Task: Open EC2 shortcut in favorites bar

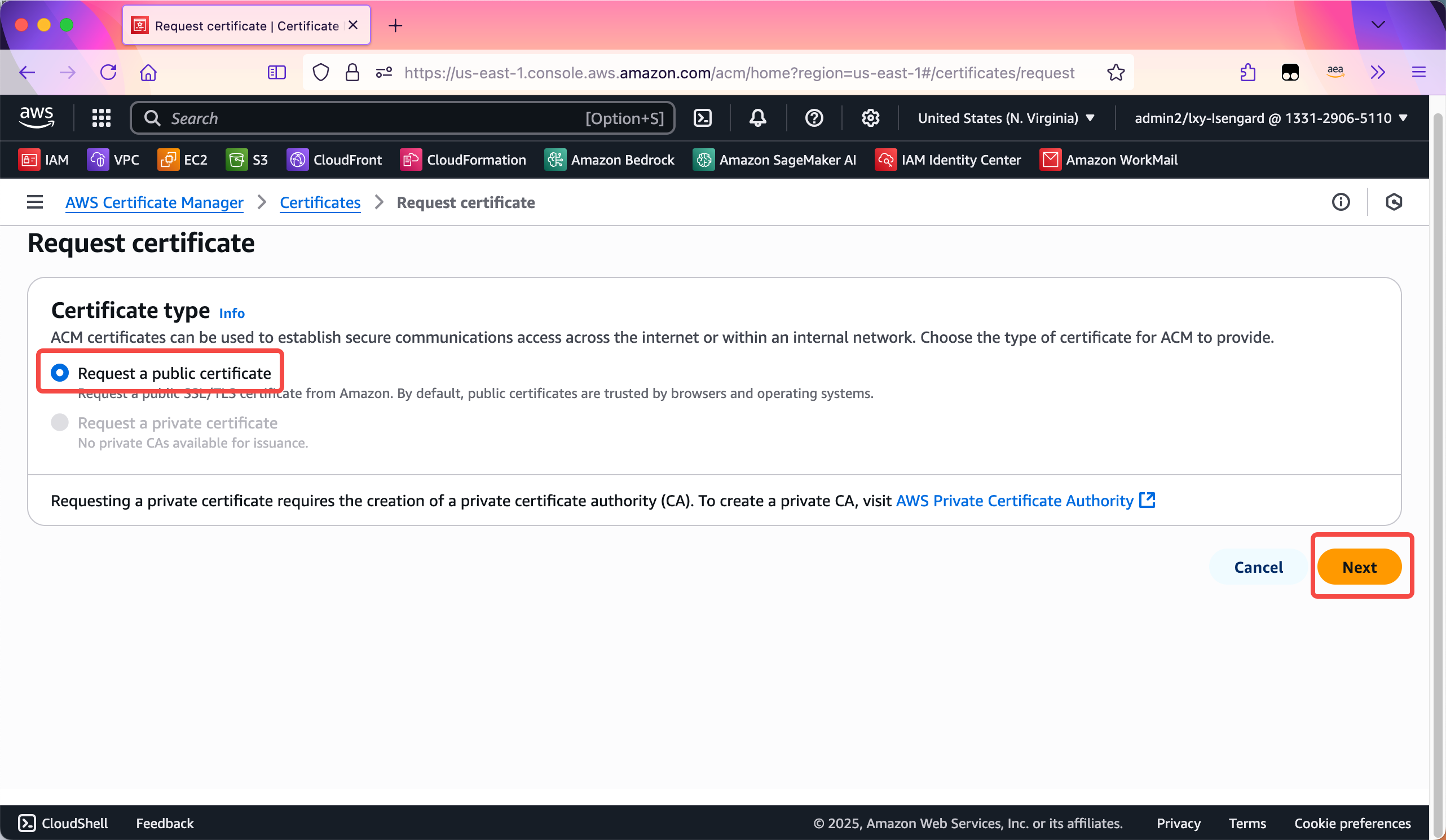Action: pyautogui.click(x=183, y=160)
